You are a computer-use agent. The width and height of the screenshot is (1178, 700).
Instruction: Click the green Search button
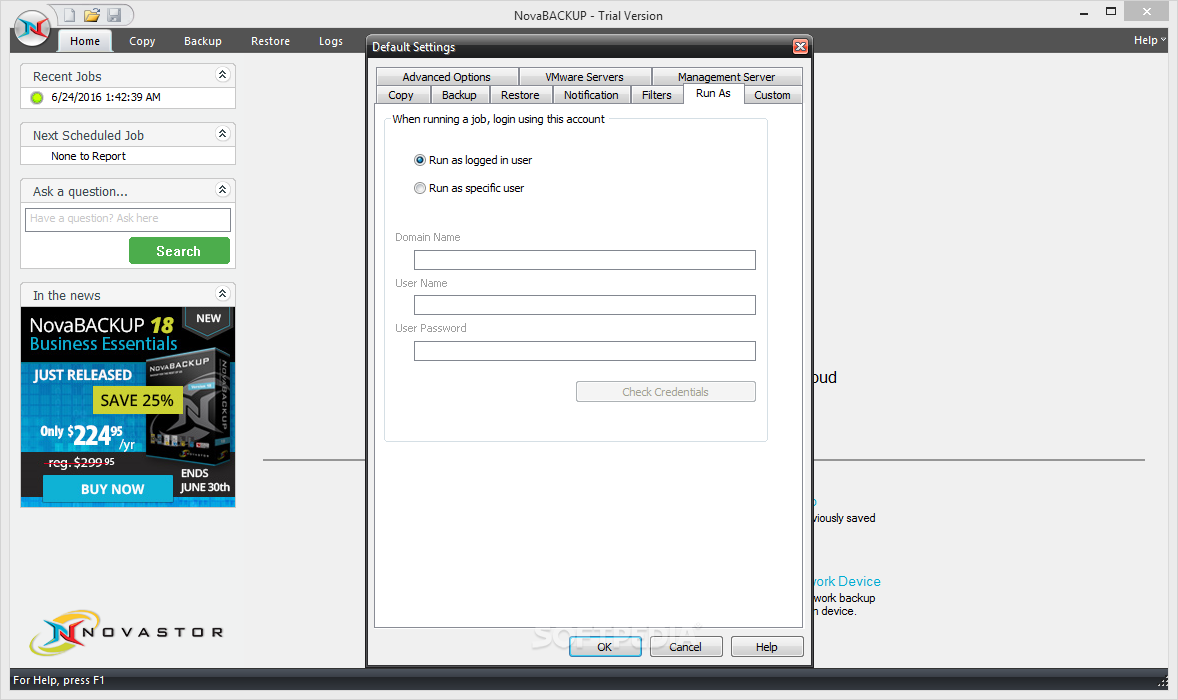179,251
